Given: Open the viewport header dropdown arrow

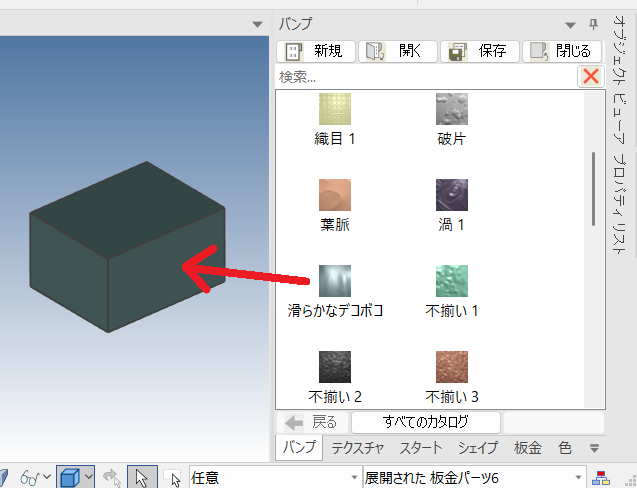Looking at the screenshot, I should pyautogui.click(x=257, y=24).
